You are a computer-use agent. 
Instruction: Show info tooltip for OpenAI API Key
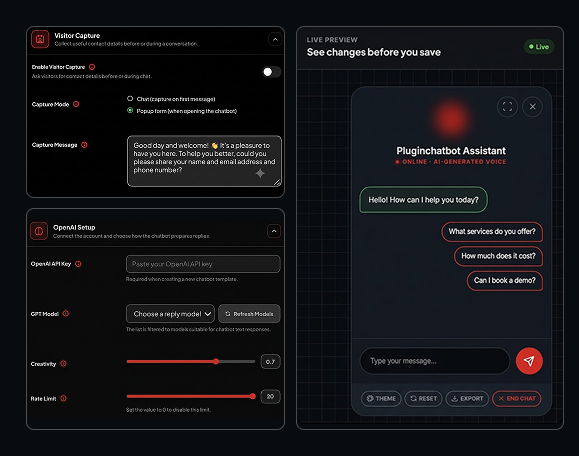(78, 264)
